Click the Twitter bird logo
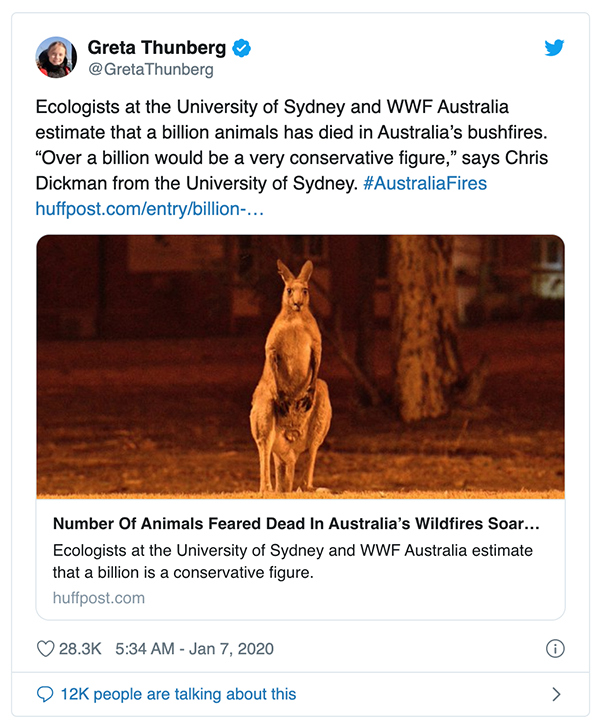 (554, 47)
